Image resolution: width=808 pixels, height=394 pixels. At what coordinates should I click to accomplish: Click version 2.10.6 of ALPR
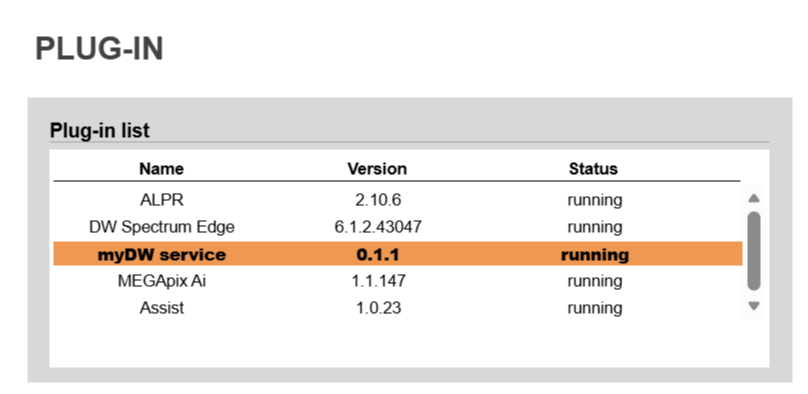(x=378, y=200)
